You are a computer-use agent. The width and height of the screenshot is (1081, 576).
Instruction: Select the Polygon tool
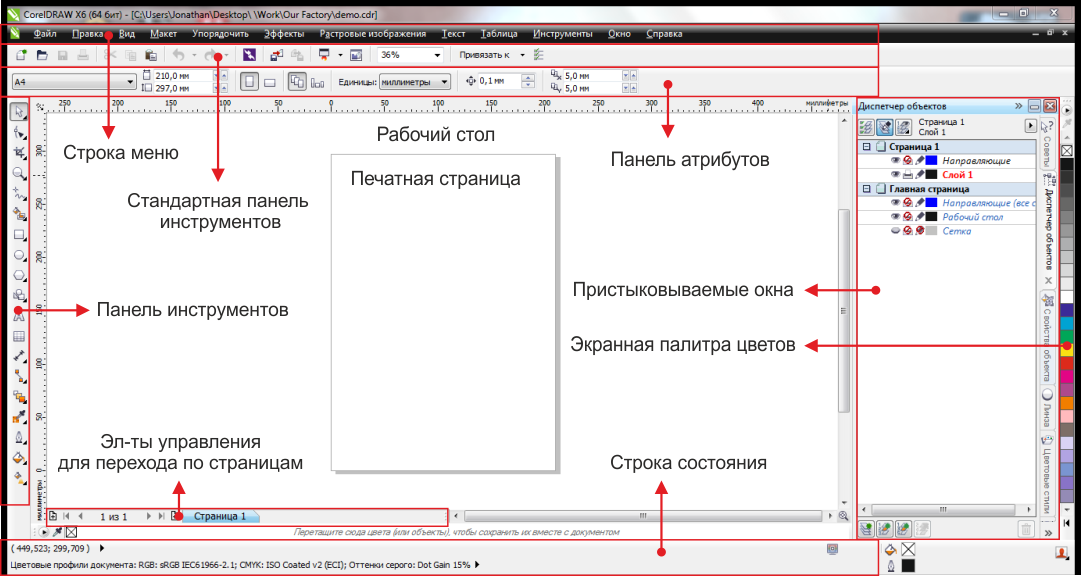pyautogui.click(x=19, y=275)
